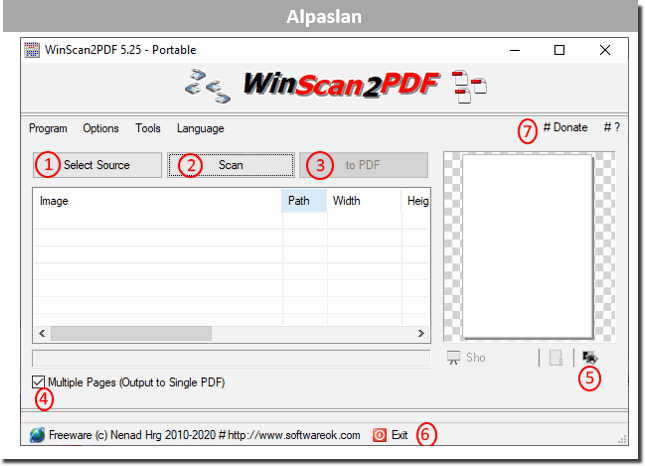Screen dimensions: 645x466
Task: Click the Width column header
Action: coord(364,201)
